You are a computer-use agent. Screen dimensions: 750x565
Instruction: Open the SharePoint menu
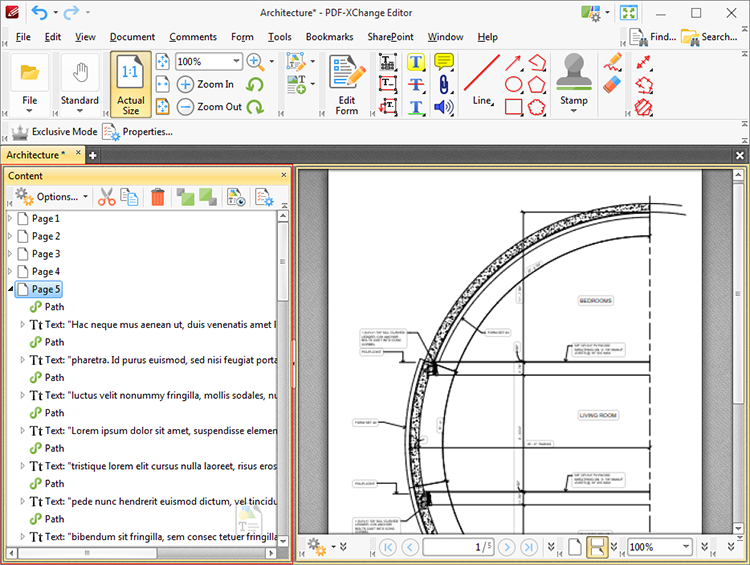point(390,37)
